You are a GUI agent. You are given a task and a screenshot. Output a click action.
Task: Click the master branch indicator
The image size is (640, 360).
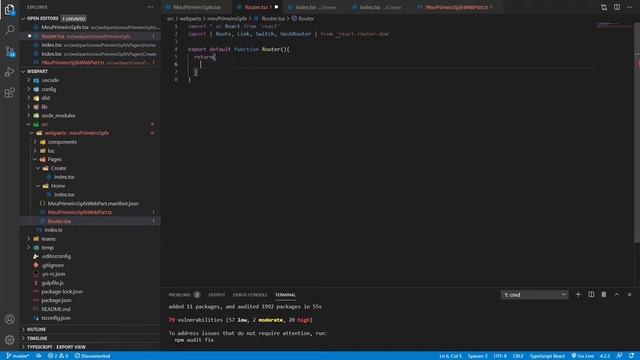[18, 356]
